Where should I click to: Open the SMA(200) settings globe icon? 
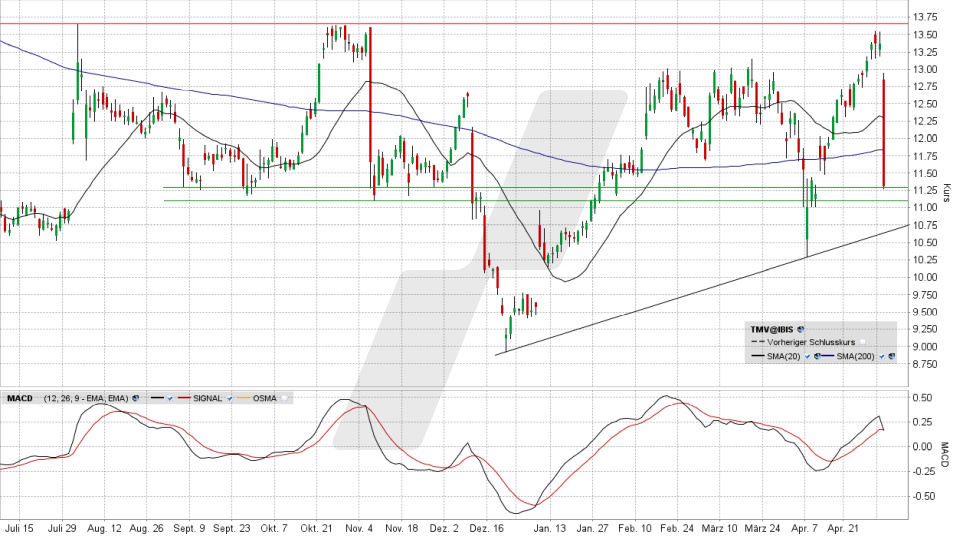click(891, 356)
